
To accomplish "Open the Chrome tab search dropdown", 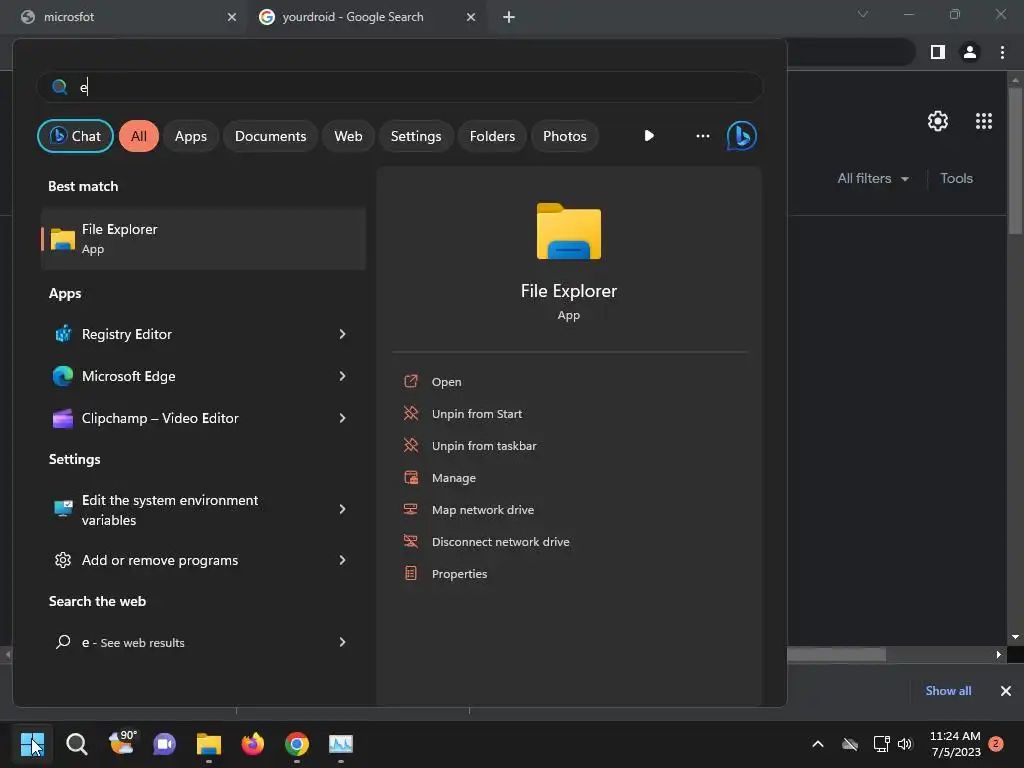I will point(863,14).
